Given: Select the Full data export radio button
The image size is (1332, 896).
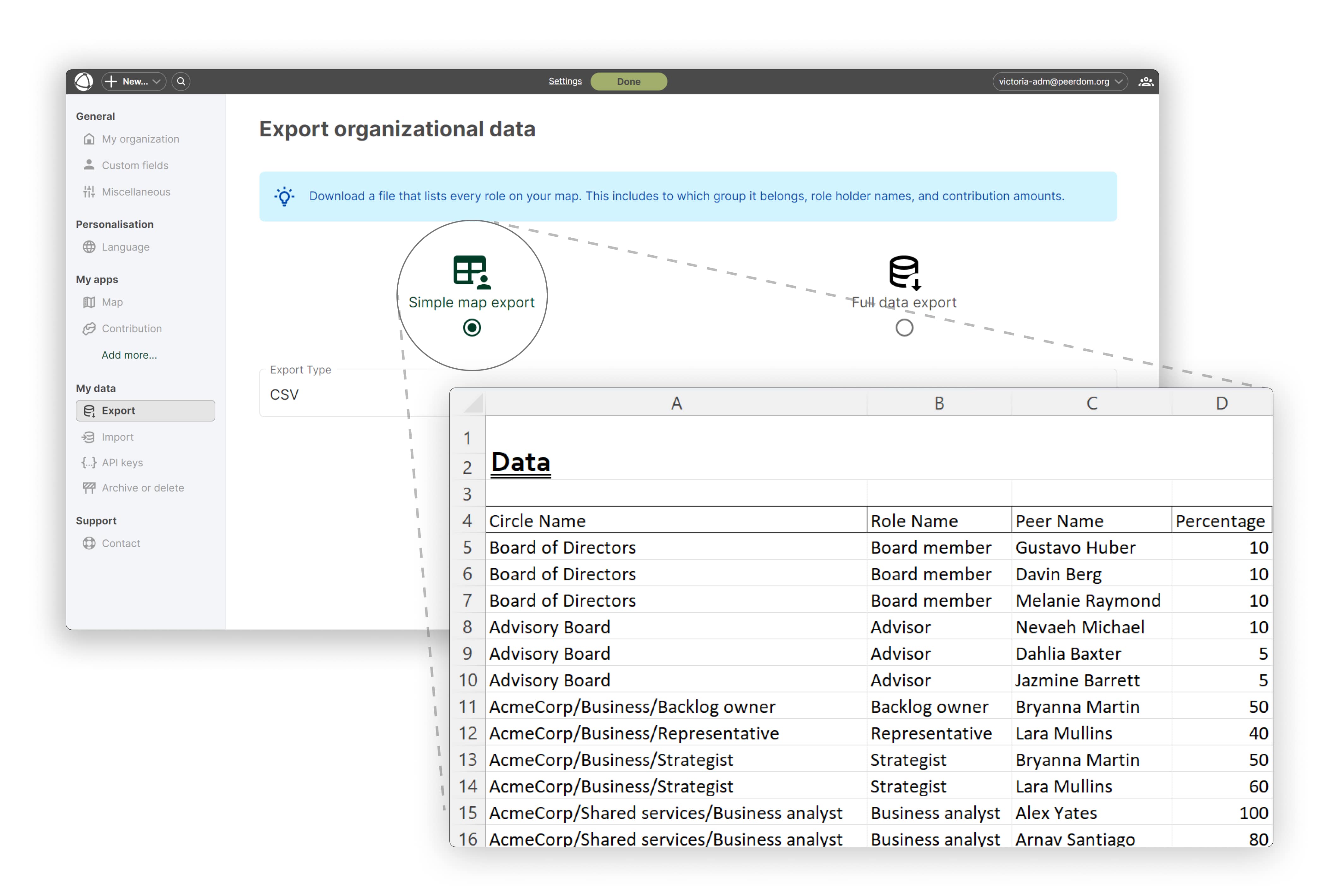Looking at the screenshot, I should coord(904,328).
